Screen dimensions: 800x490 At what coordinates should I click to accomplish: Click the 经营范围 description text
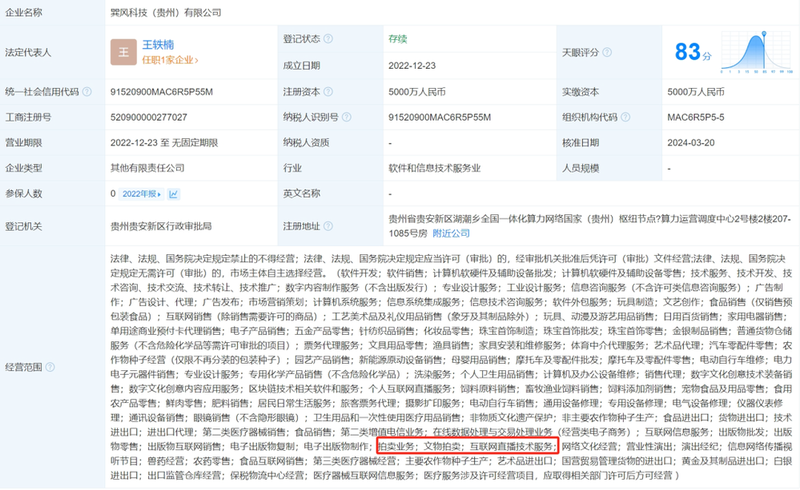click(x=452, y=367)
